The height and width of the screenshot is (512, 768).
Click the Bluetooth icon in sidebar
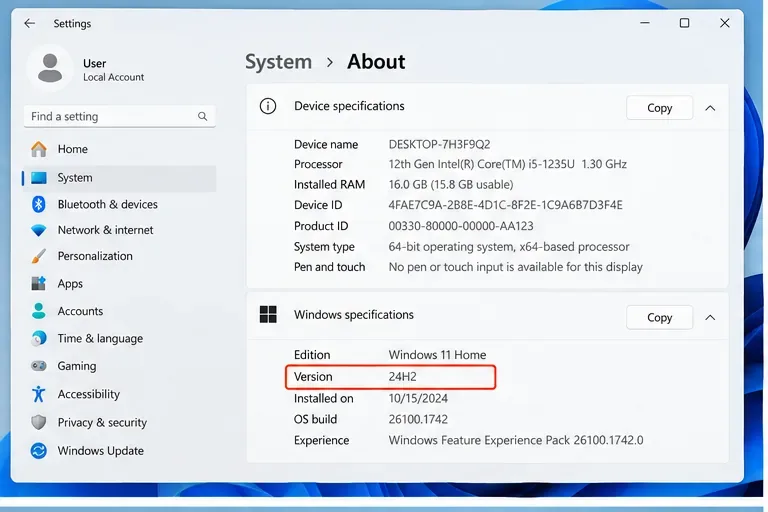coord(39,204)
